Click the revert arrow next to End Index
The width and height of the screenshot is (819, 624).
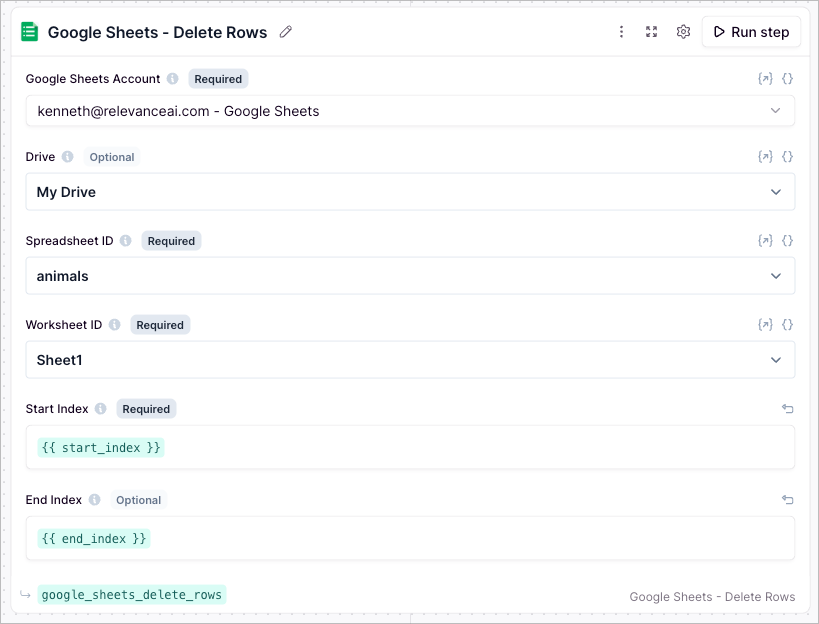[787, 499]
